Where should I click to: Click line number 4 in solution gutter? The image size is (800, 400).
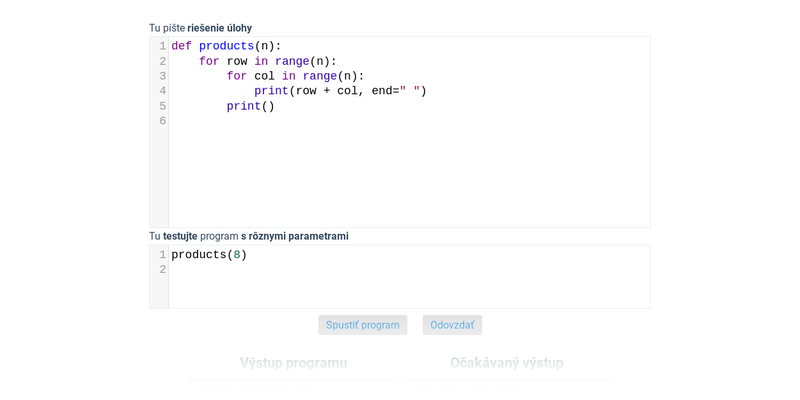pos(163,91)
